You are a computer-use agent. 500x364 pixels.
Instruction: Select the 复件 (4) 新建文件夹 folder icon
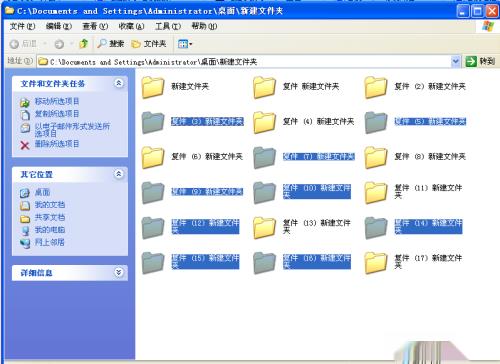coord(264,122)
